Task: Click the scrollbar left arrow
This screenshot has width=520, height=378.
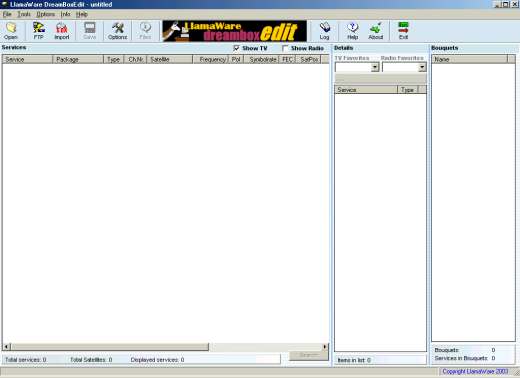Action: point(7,347)
